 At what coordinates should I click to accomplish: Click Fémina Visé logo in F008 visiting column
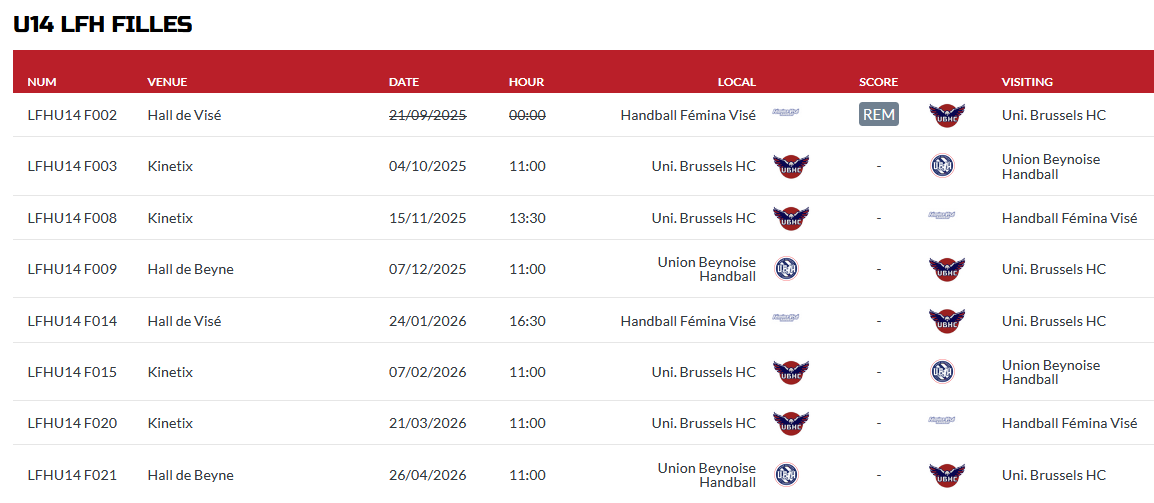point(942,215)
